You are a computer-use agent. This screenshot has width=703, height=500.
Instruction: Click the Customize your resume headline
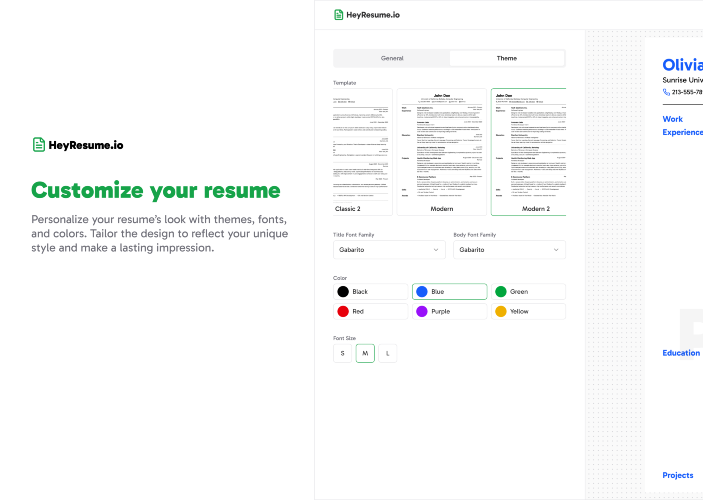coord(156,191)
